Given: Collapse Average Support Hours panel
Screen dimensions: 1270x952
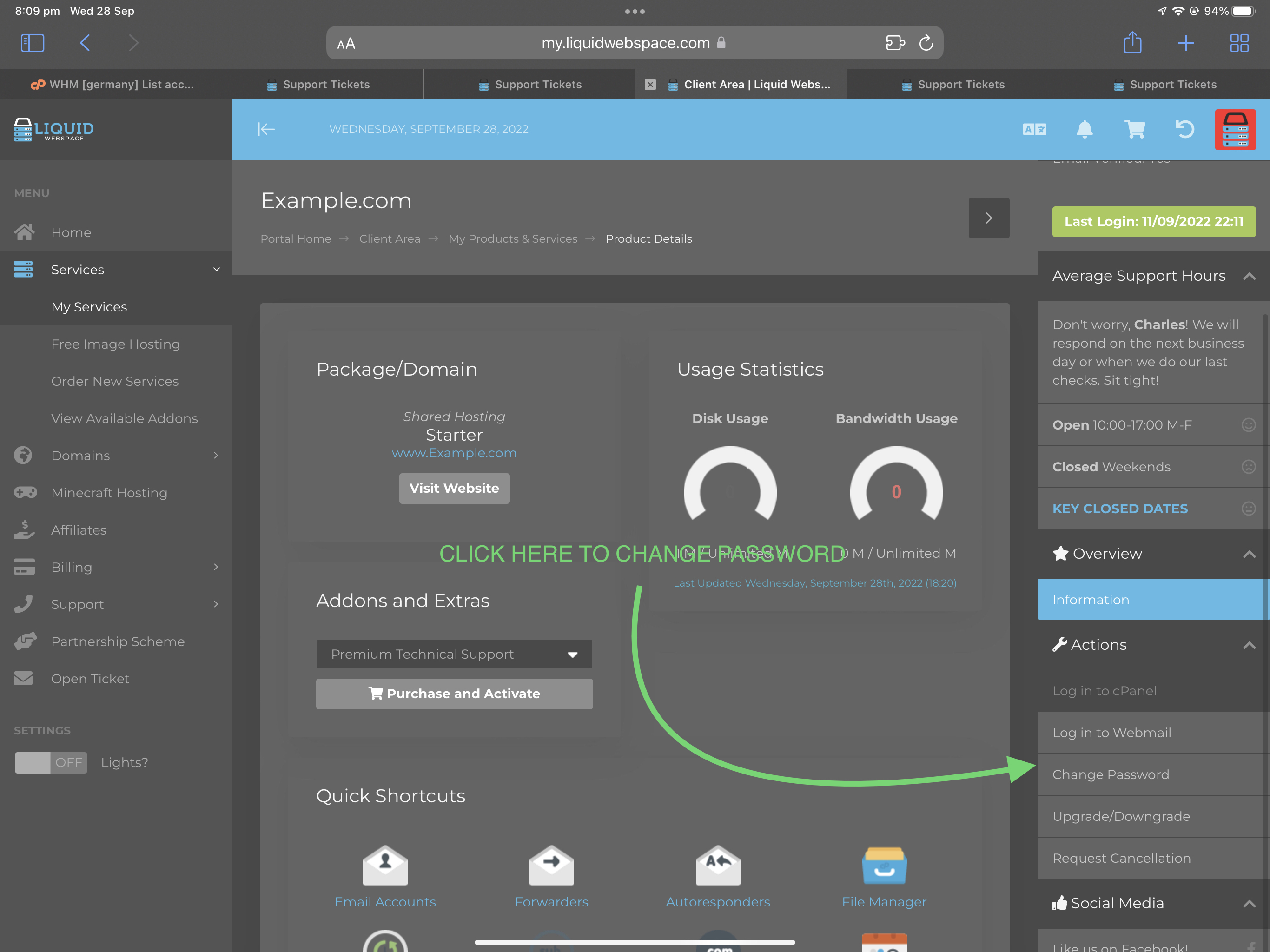Looking at the screenshot, I should coord(1249,276).
